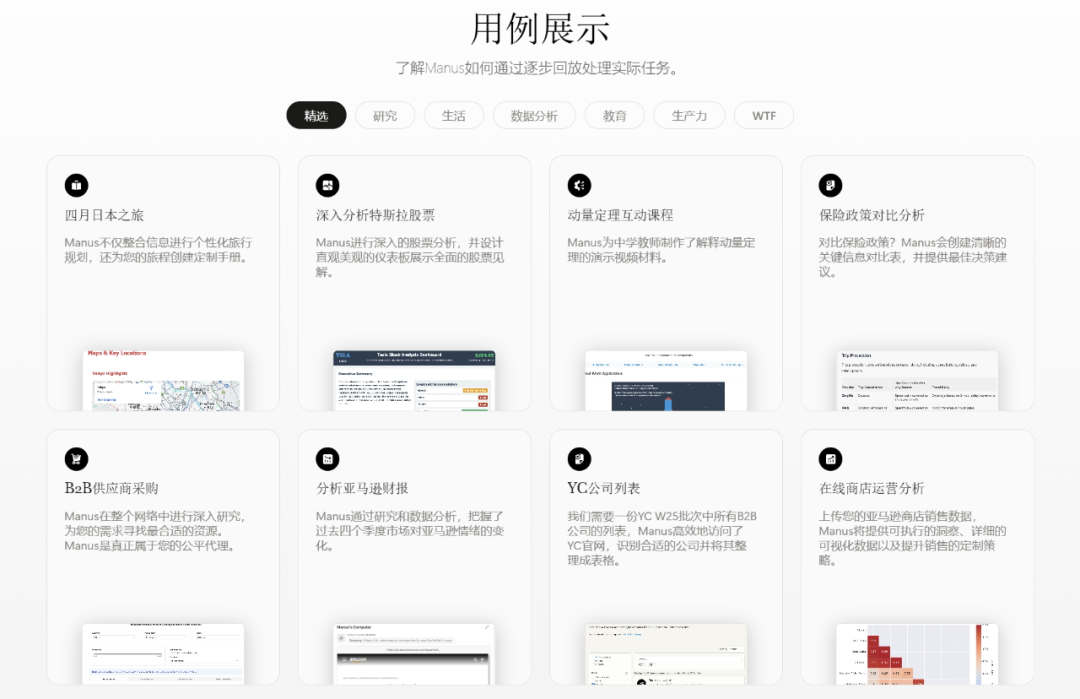Viewport: 1080px width, 699px height.
Task: Click the description text under 四月日本之旅
Action: pyautogui.click(x=158, y=250)
